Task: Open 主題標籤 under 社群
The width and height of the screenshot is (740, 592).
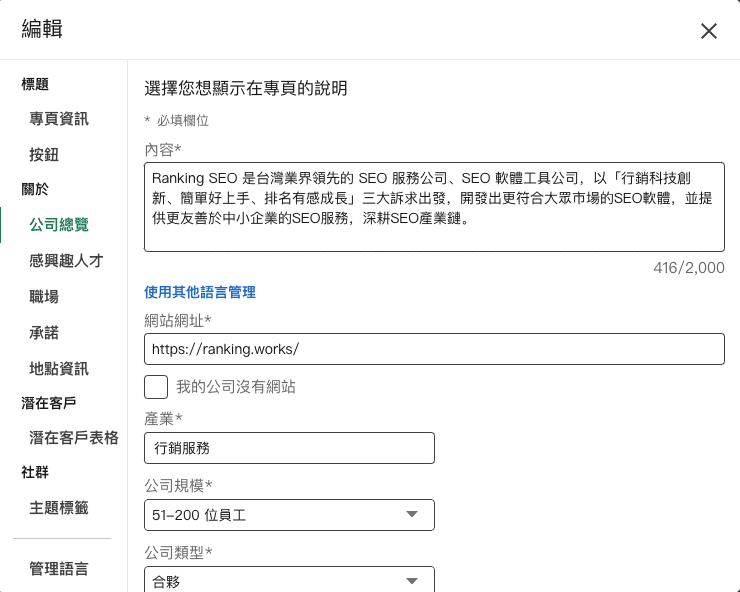Action: coord(59,508)
